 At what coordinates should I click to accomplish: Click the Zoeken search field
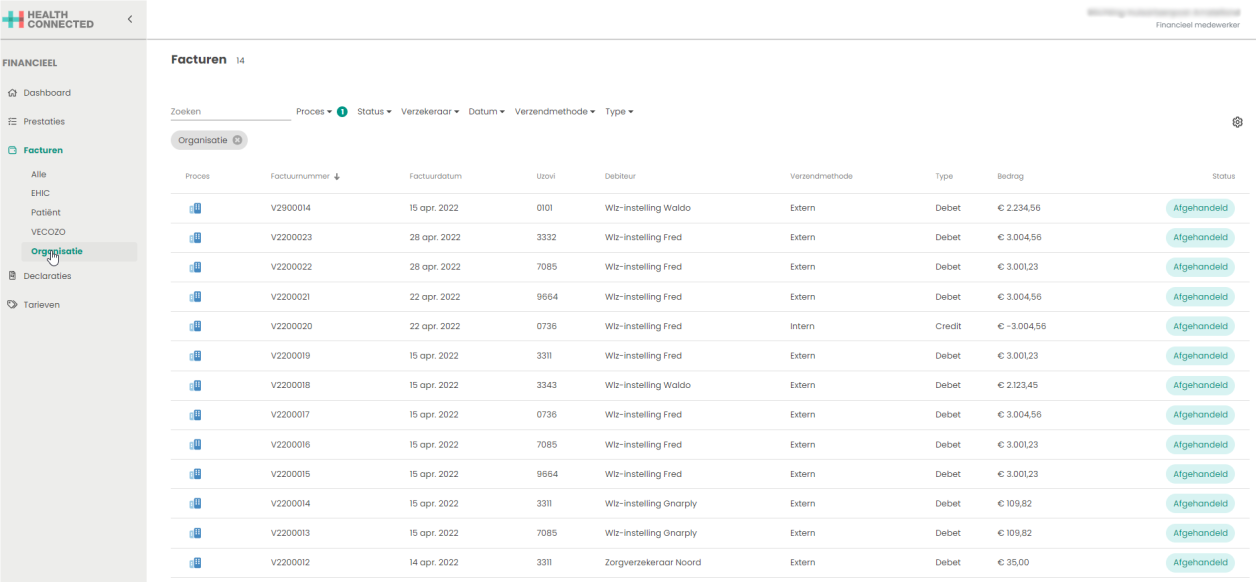pyautogui.click(x=230, y=112)
